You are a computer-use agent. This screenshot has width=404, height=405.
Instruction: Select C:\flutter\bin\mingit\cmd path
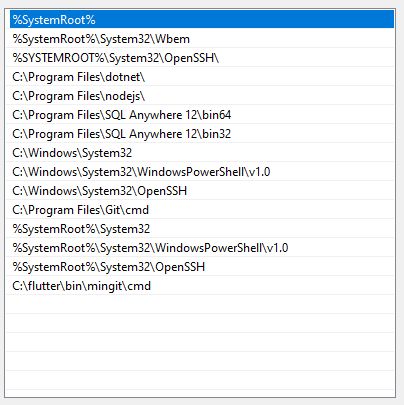click(200, 286)
